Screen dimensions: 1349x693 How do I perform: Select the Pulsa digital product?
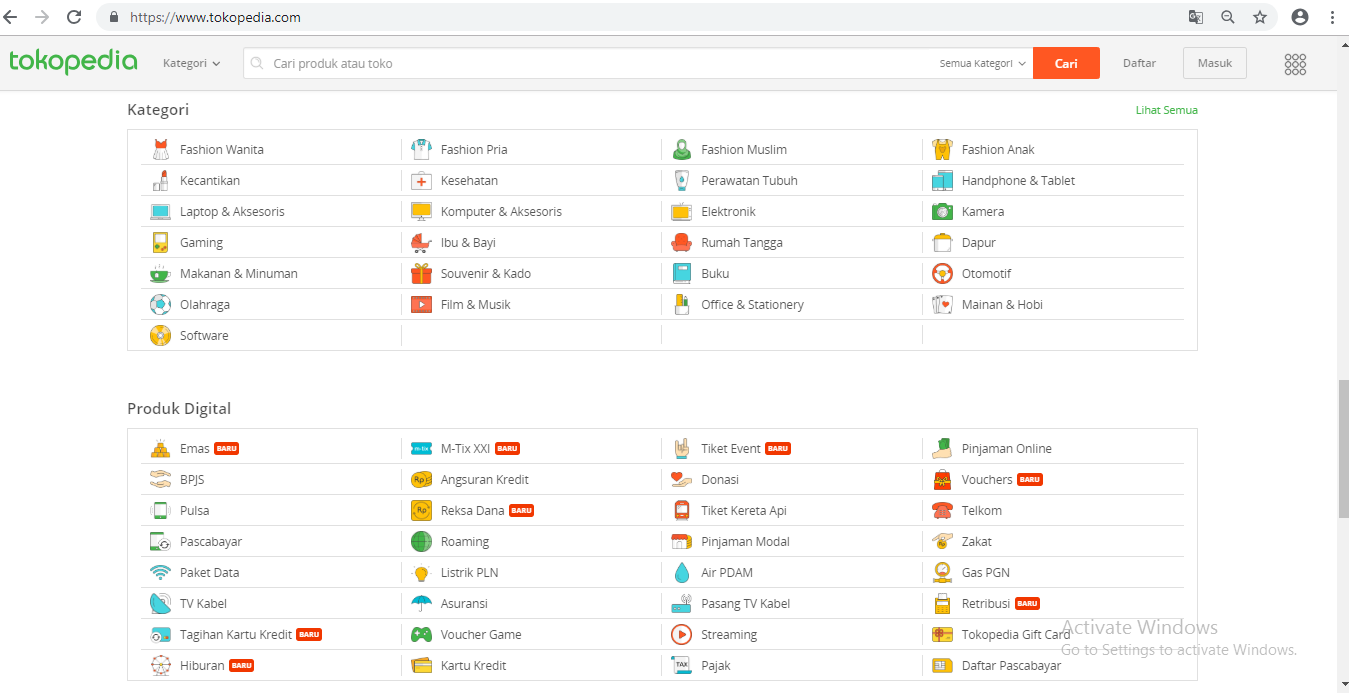(194, 511)
